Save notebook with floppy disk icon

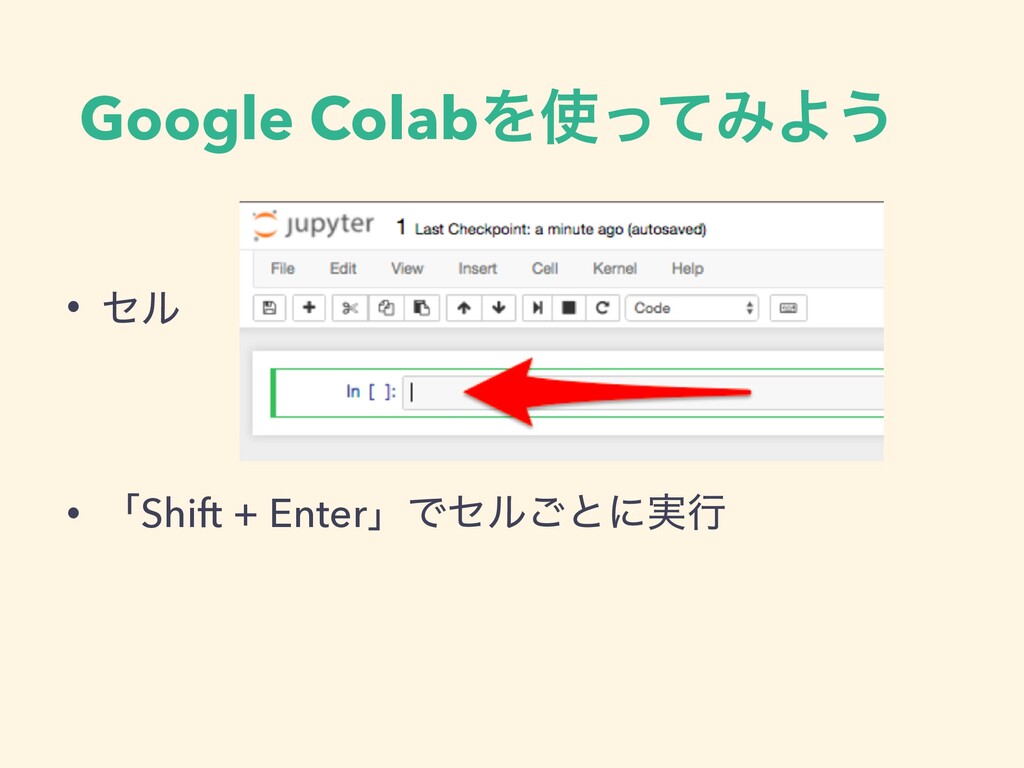coord(269,308)
